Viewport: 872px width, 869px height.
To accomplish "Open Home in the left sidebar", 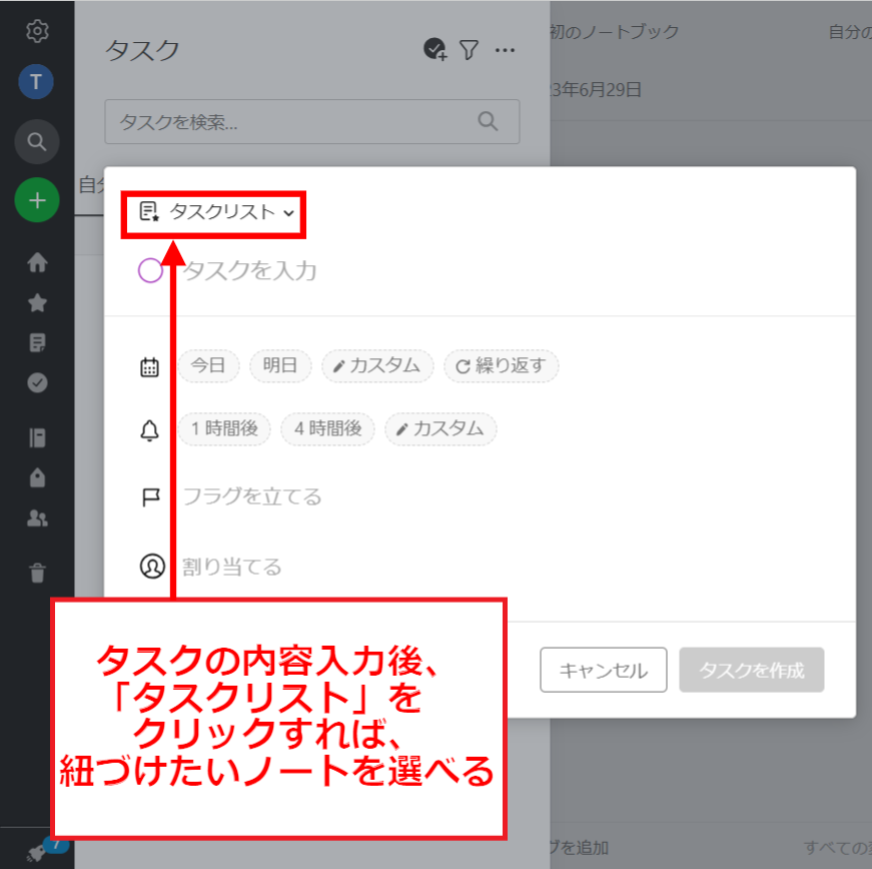I will point(37,262).
